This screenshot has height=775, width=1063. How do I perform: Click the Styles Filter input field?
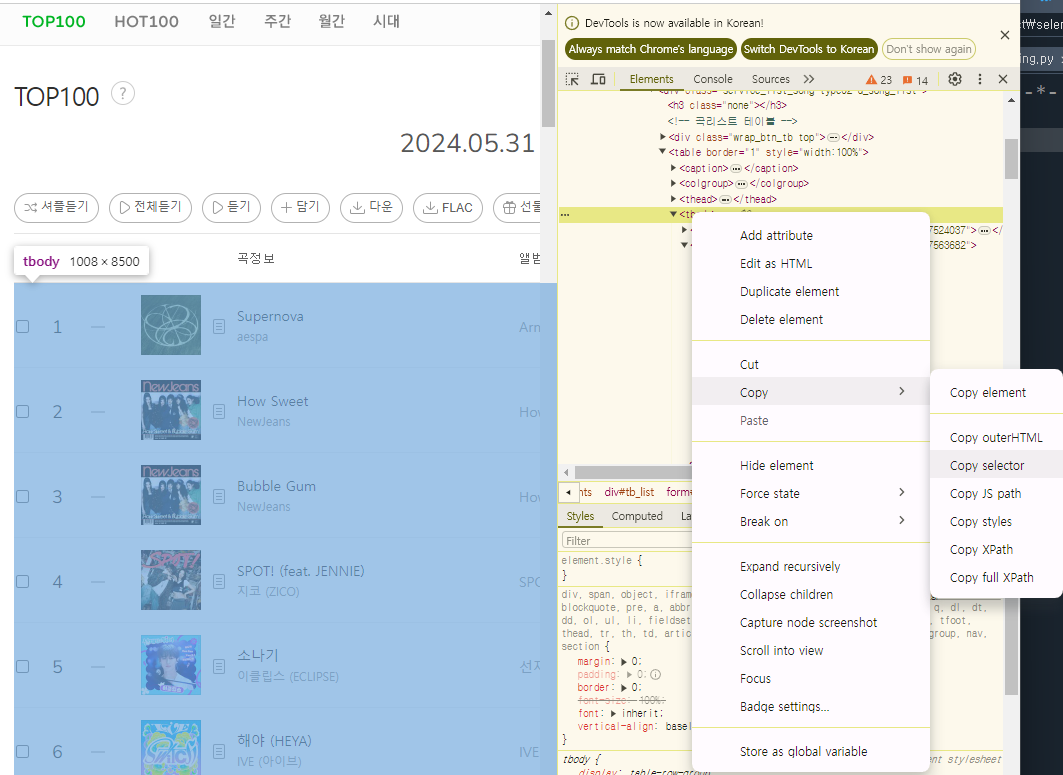coord(627,540)
